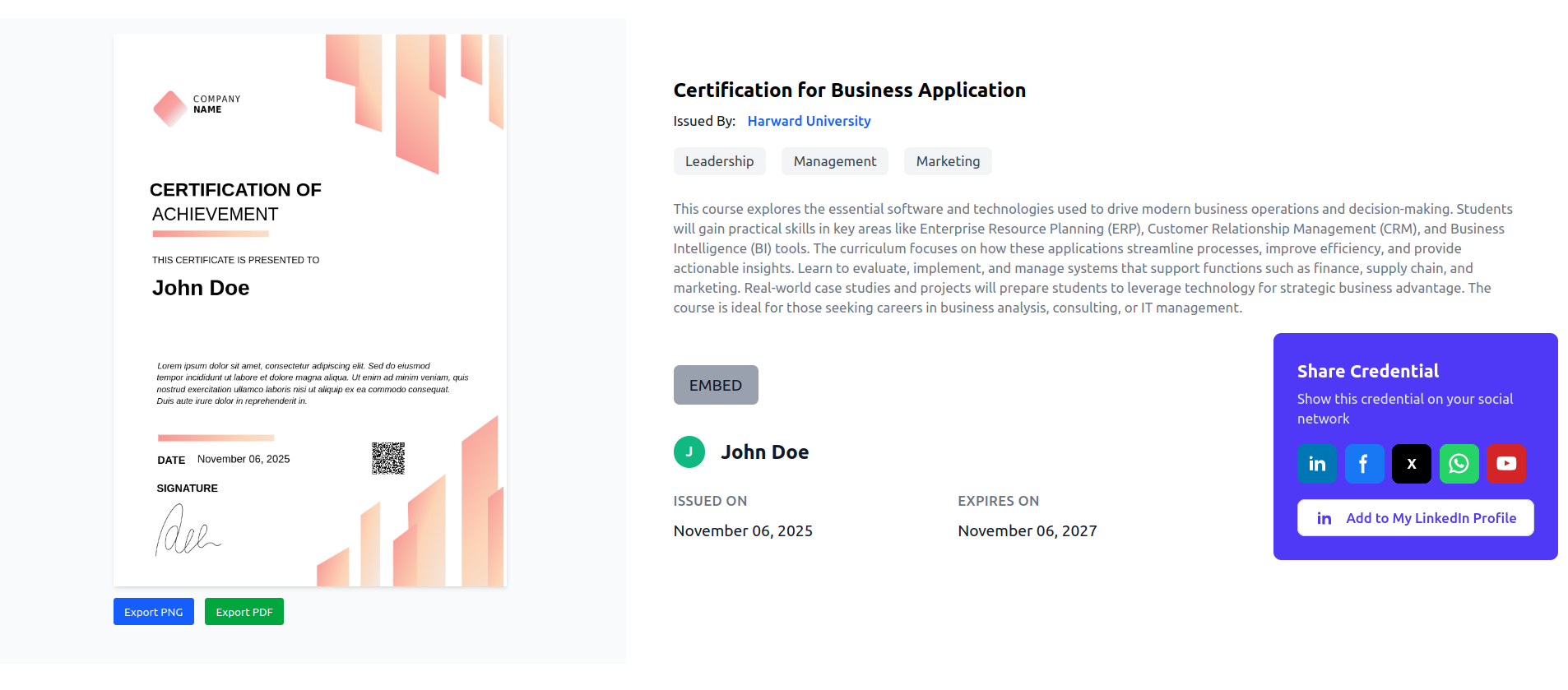Select the Leadership tag
The height and width of the screenshot is (690, 1568).
coord(720,161)
